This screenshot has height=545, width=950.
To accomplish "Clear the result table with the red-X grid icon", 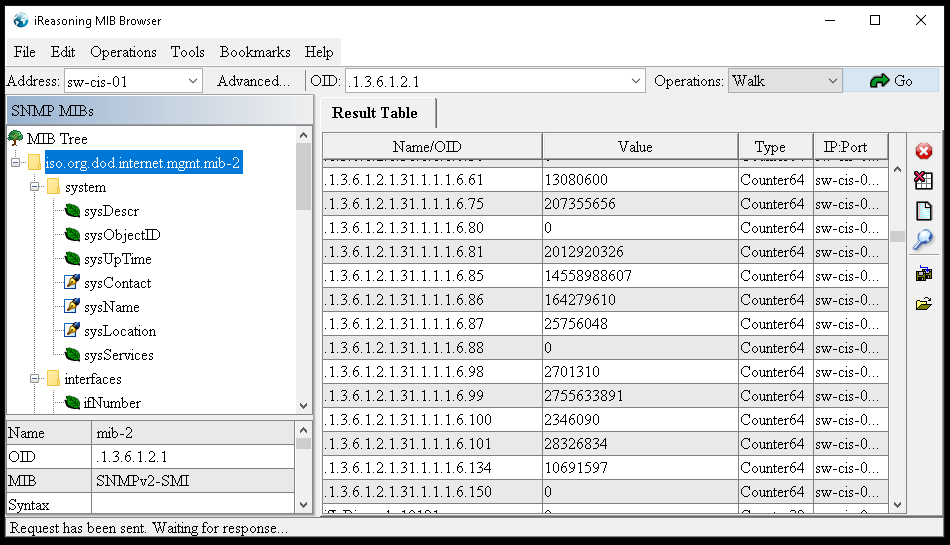I will [923, 181].
